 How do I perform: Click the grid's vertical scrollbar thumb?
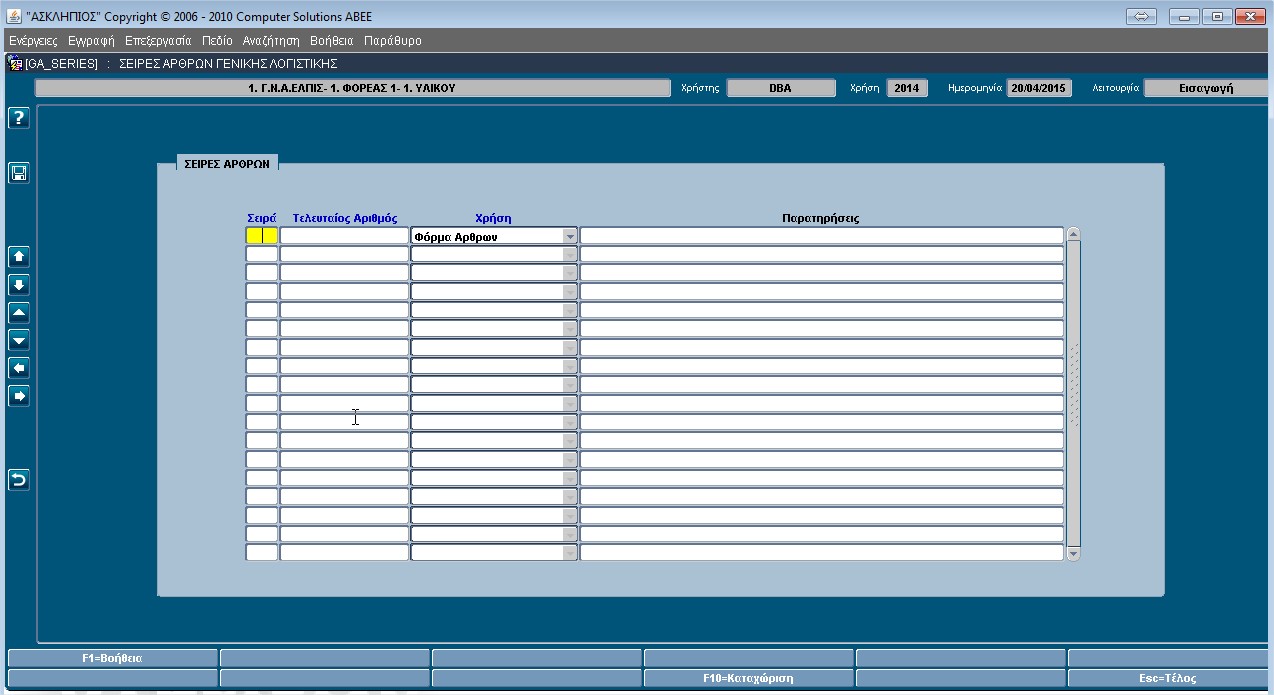[x=1073, y=394]
